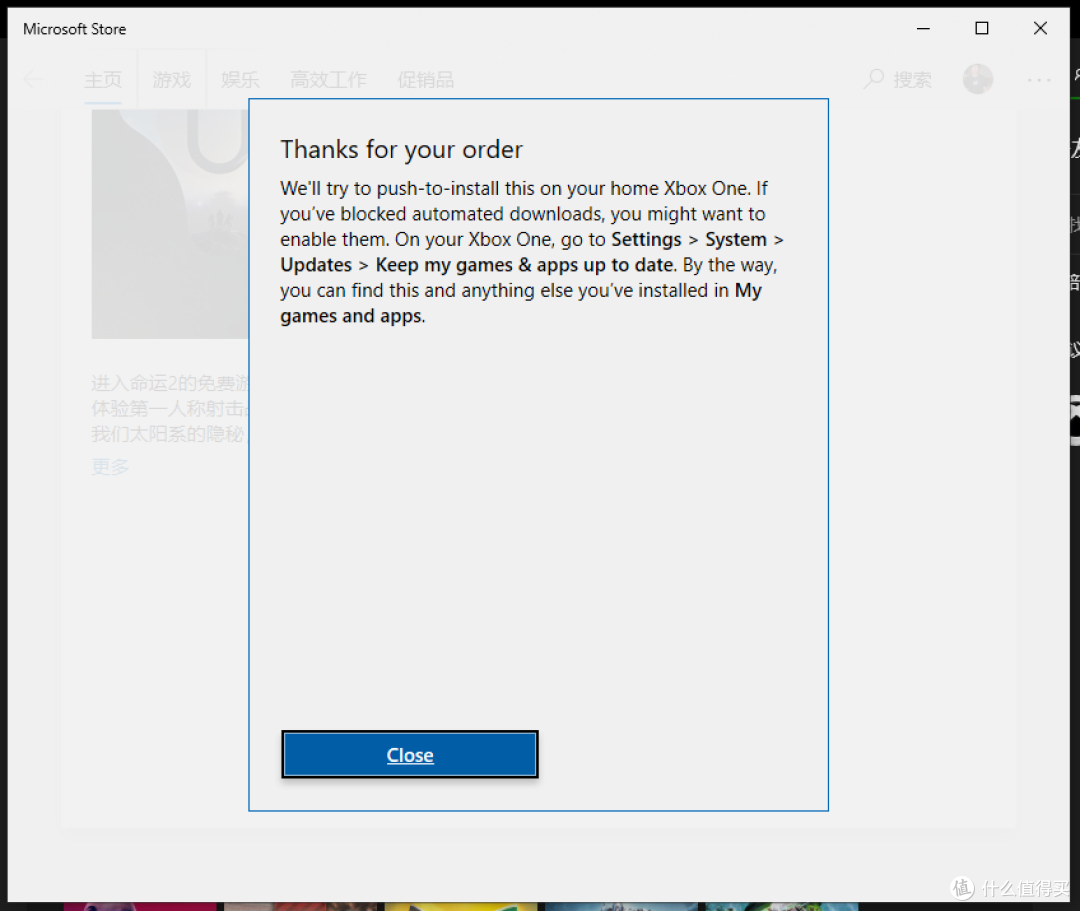Open the user account avatar
This screenshot has height=911, width=1080.
pyautogui.click(x=978, y=79)
